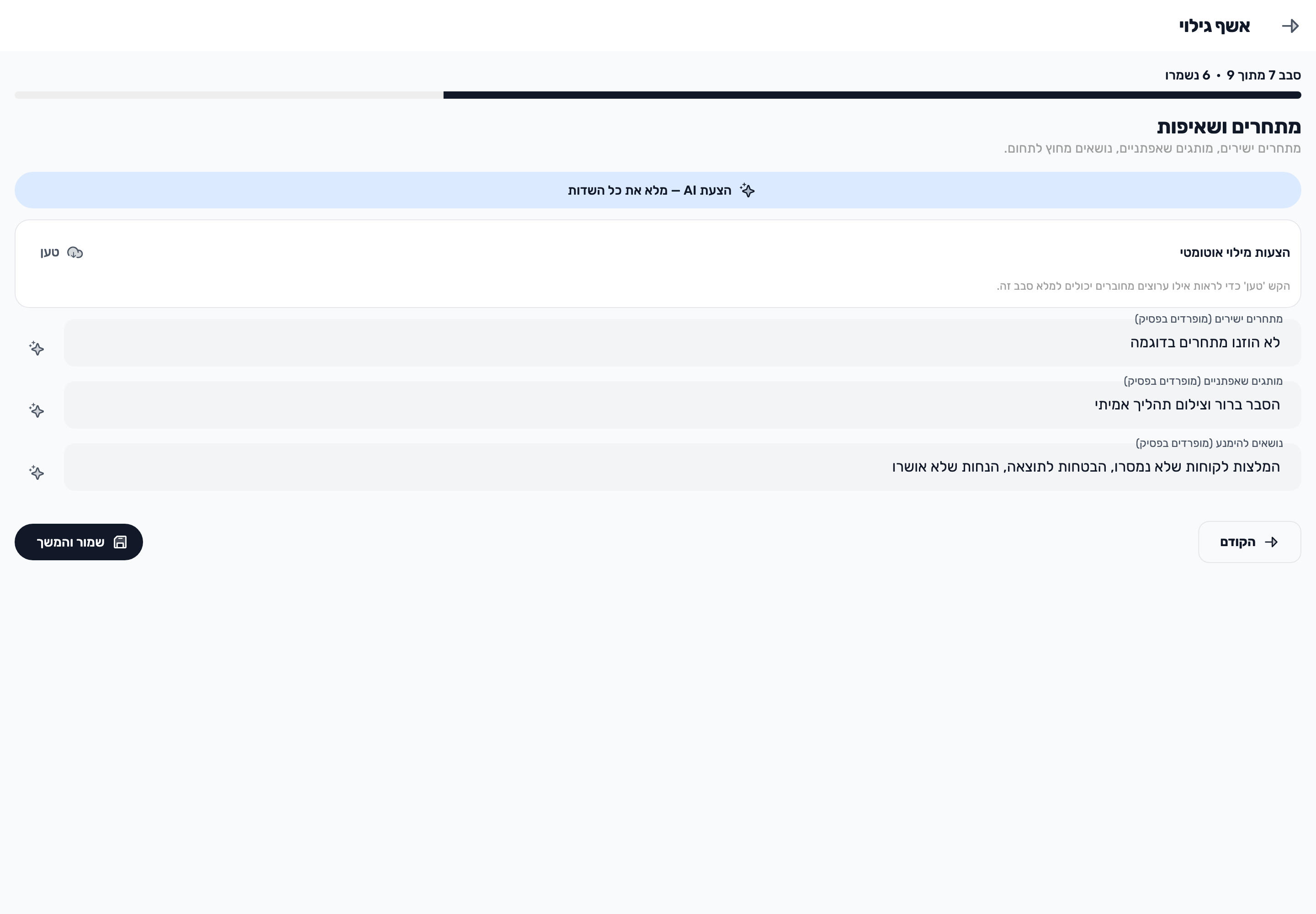Screen dimensions: 1316x914
Task: Click the הצעות מילוי אוטומטי heading
Action: (x=1235, y=253)
